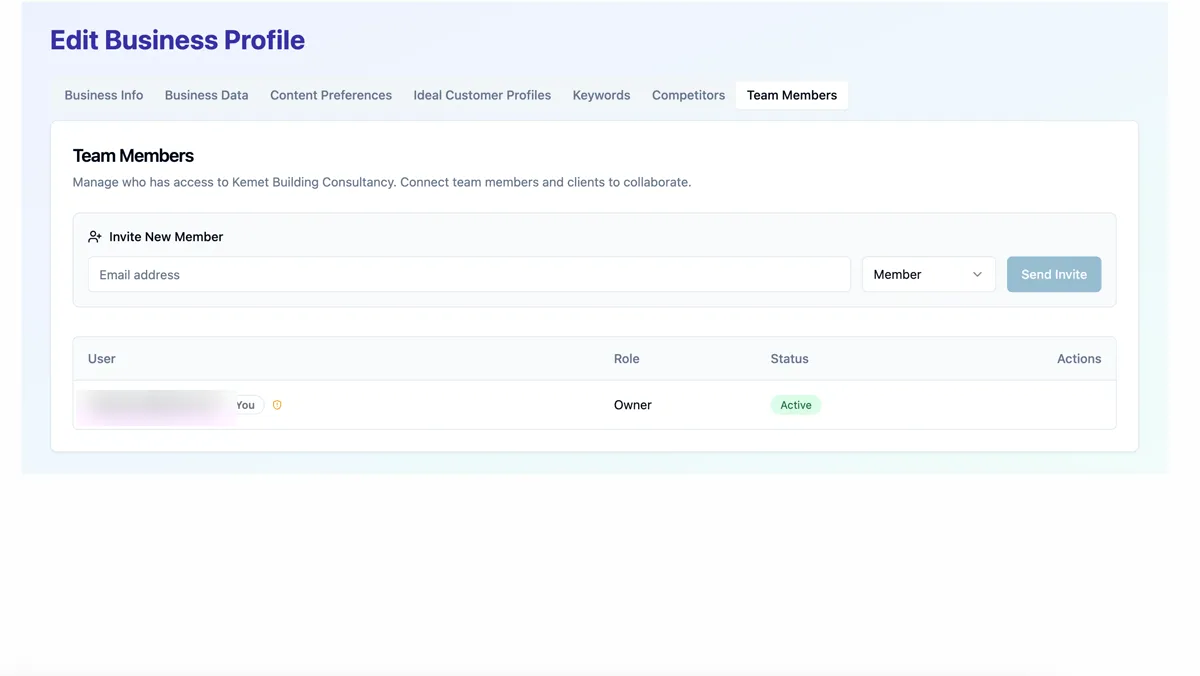Click the Role column header
1200x676 pixels.
click(x=627, y=359)
